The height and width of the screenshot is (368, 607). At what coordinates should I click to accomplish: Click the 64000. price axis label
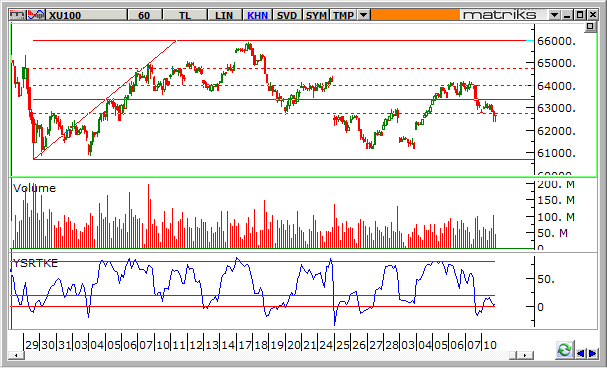tap(556, 86)
